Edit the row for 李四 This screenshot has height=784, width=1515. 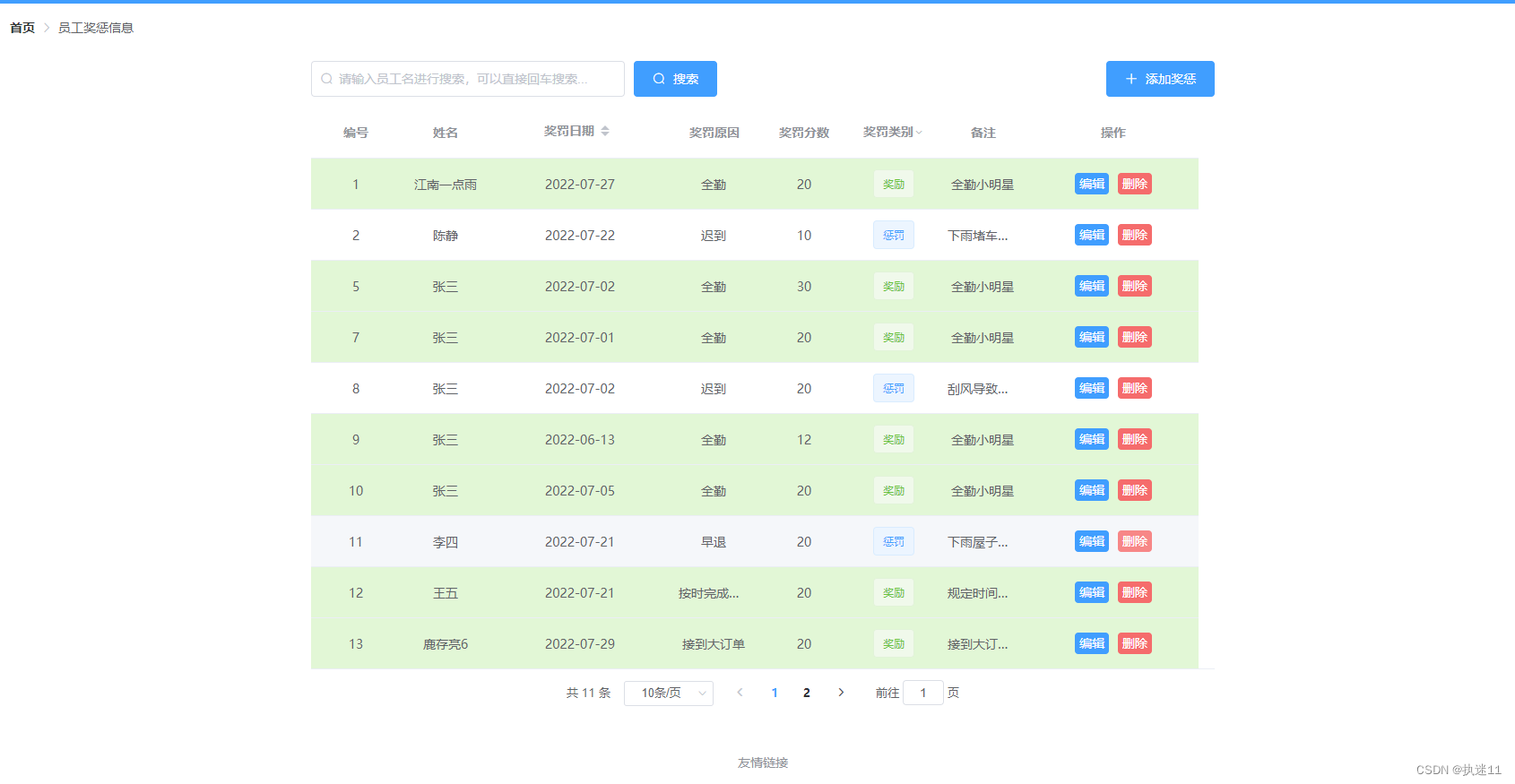tap(1092, 541)
